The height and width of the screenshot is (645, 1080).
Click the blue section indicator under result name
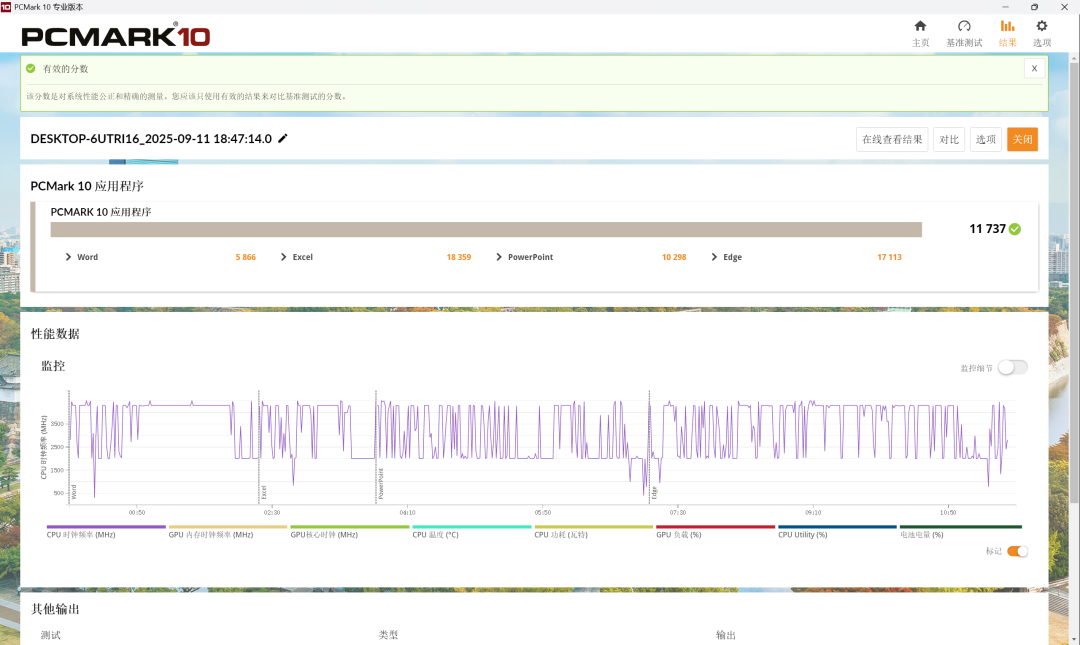[143, 162]
